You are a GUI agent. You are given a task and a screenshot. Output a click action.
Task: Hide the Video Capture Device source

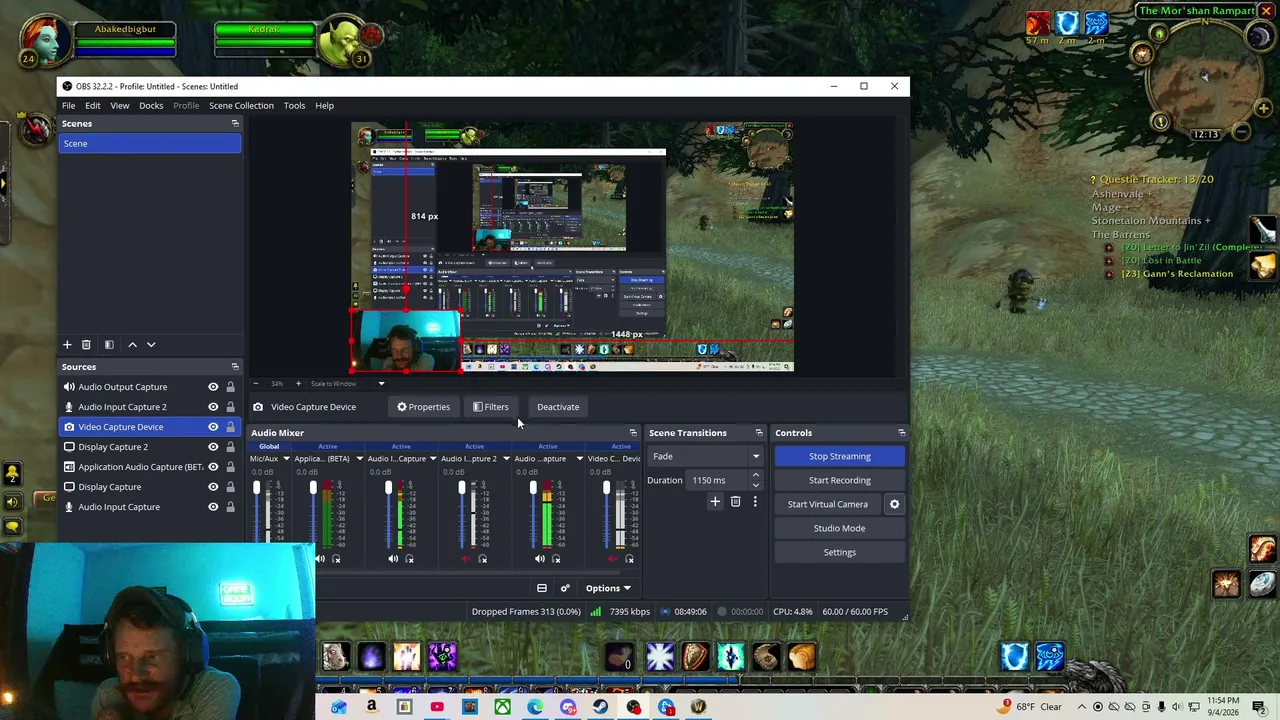pyautogui.click(x=213, y=427)
